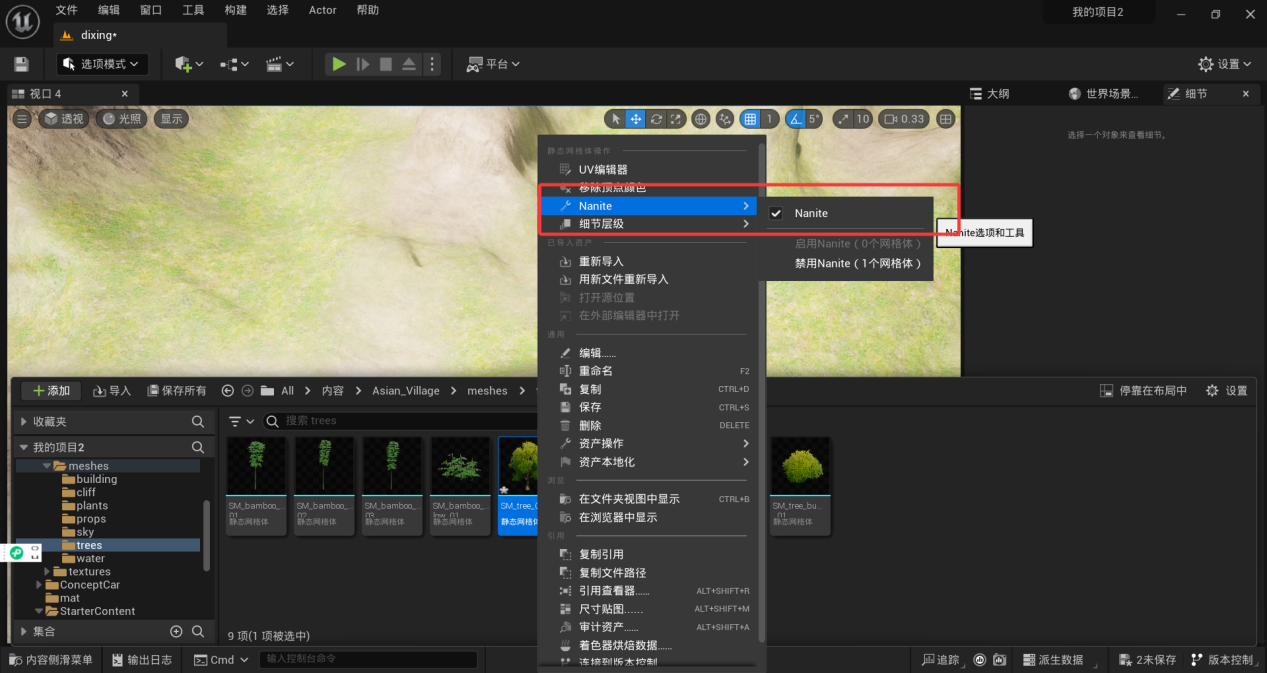Image resolution: width=1267 pixels, height=673 pixels.
Task: Switch to the 大纲 outliner tab
Action: tap(989, 94)
